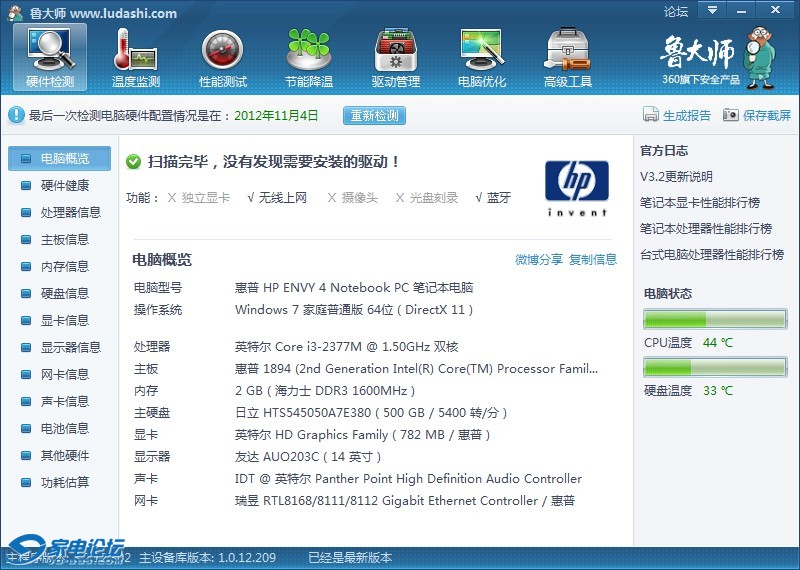Open 硬盘信息 from the sidebar list

point(64,293)
